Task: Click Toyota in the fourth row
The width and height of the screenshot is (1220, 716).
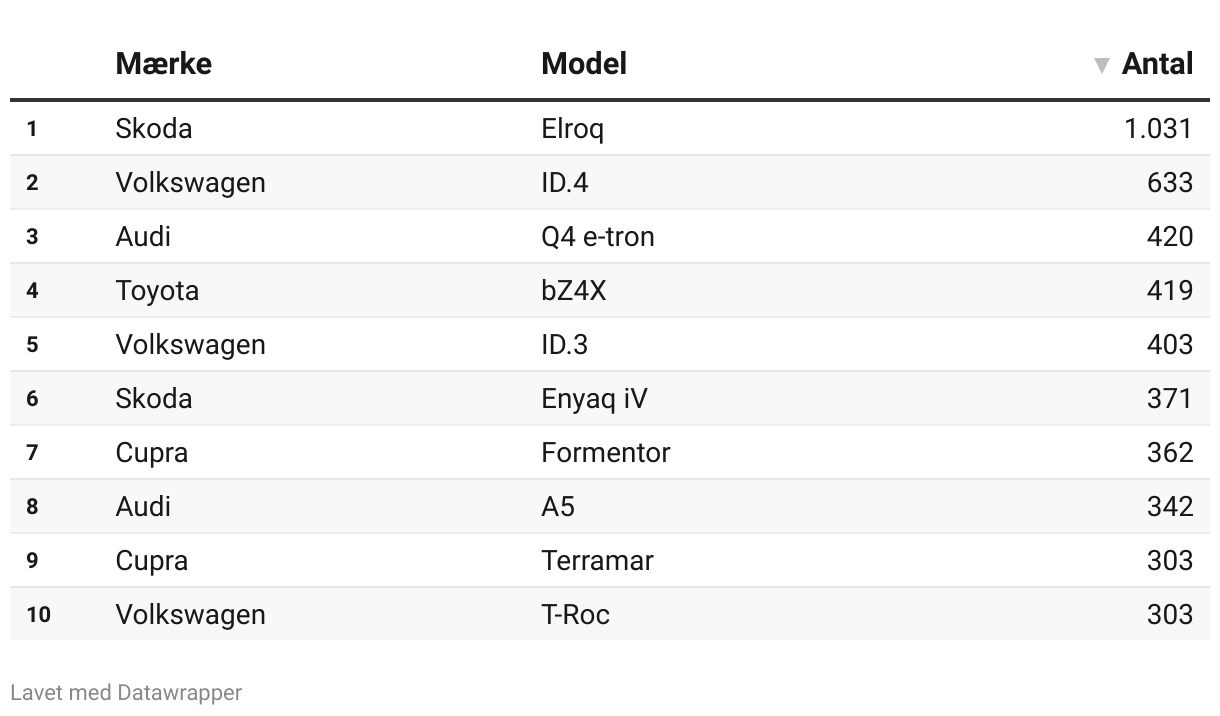Action: coord(157,290)
